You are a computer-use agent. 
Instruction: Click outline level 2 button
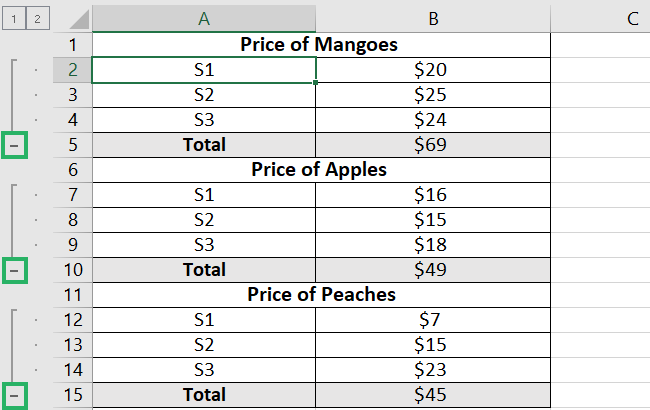[x=38, y=19]
